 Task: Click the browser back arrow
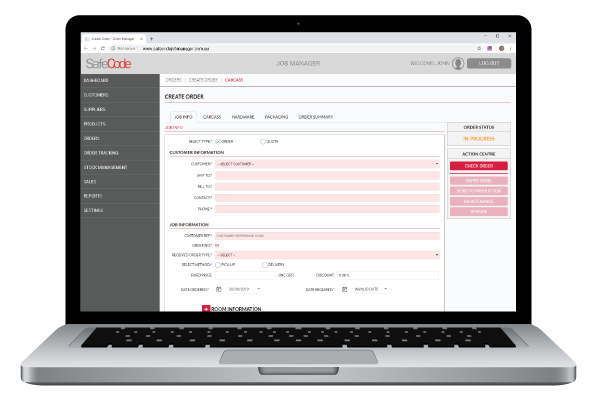pos(86,49)
